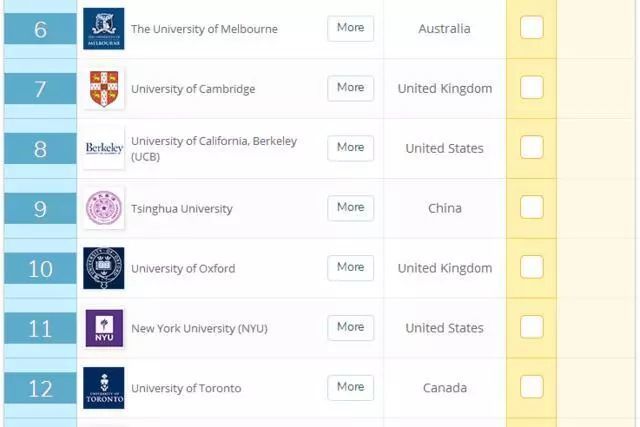
Task: Check the compare box for University of Oxford
Action: tap(532, 267)
